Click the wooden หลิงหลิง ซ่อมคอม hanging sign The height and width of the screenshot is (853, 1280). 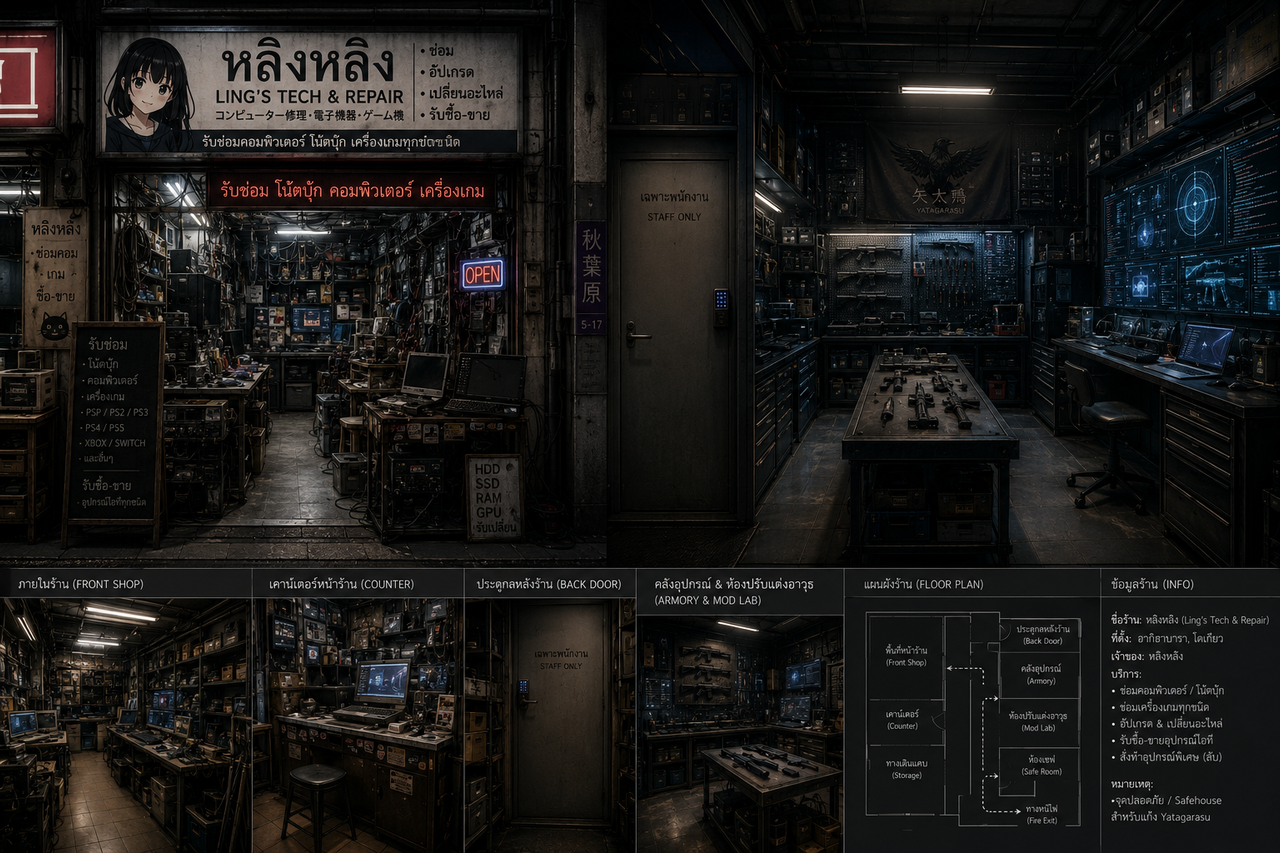pyautogui.click(x=55, y=277)
